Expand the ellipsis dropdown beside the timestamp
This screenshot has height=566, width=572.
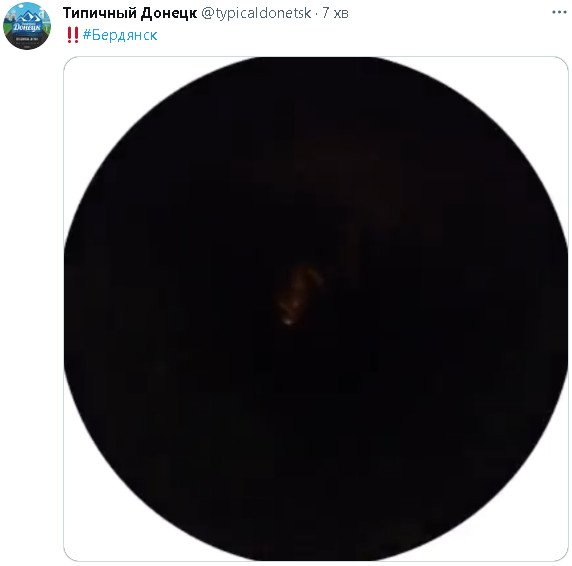click(x=559, y=13)
